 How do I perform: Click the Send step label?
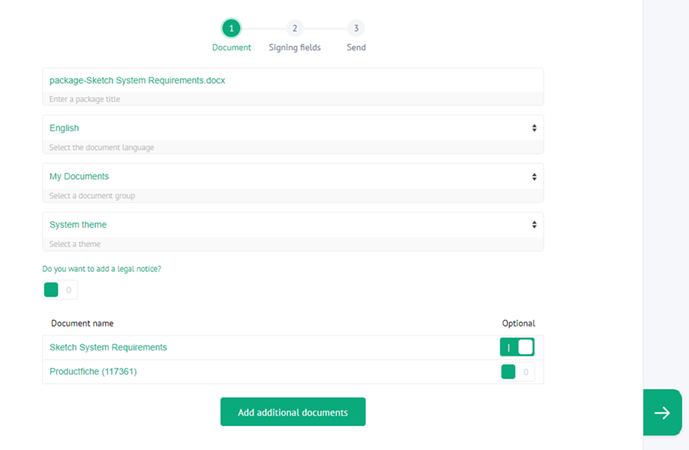(356, 47)
